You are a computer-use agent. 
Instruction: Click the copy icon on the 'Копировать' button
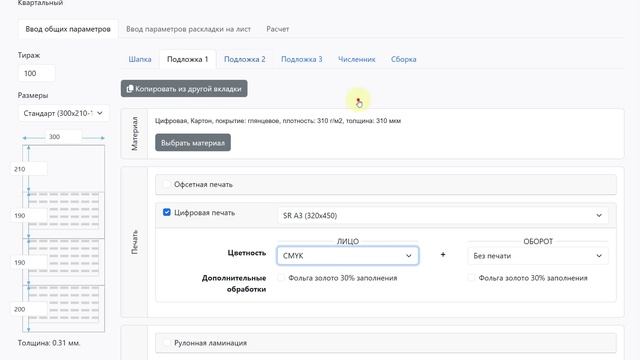[x=130, y=89]
